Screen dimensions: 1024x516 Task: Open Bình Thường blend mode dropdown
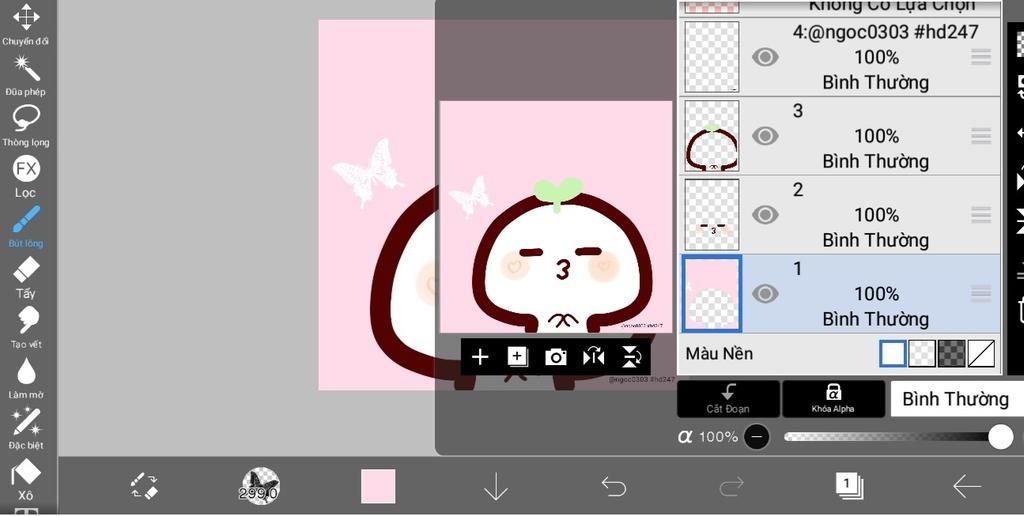click(x=957, y=399)
